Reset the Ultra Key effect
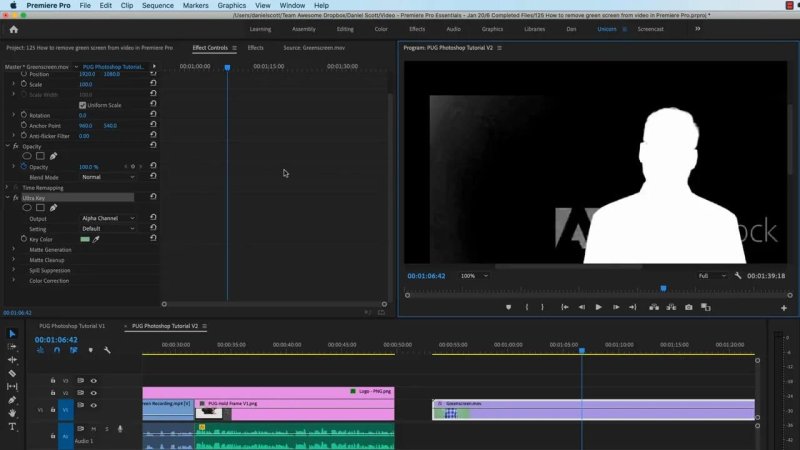800x450 pixels. [153, 196]
